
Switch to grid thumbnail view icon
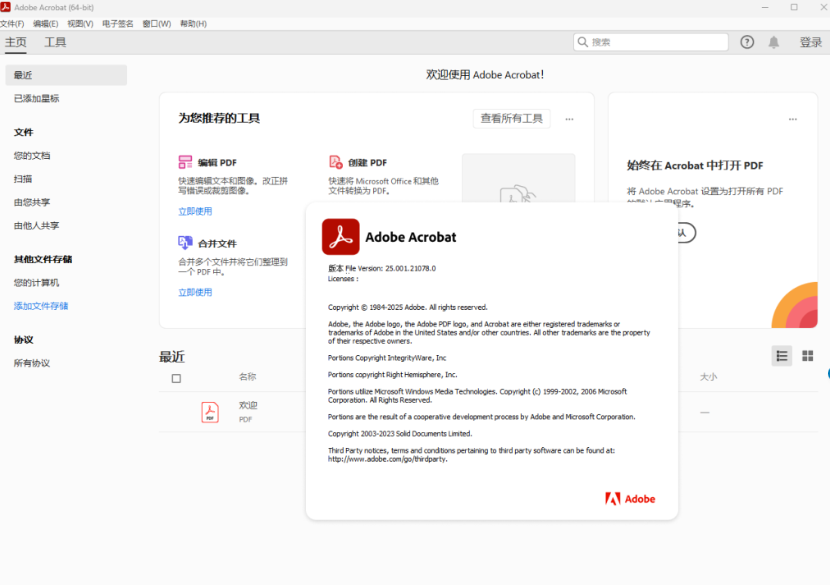pos(808,356)
